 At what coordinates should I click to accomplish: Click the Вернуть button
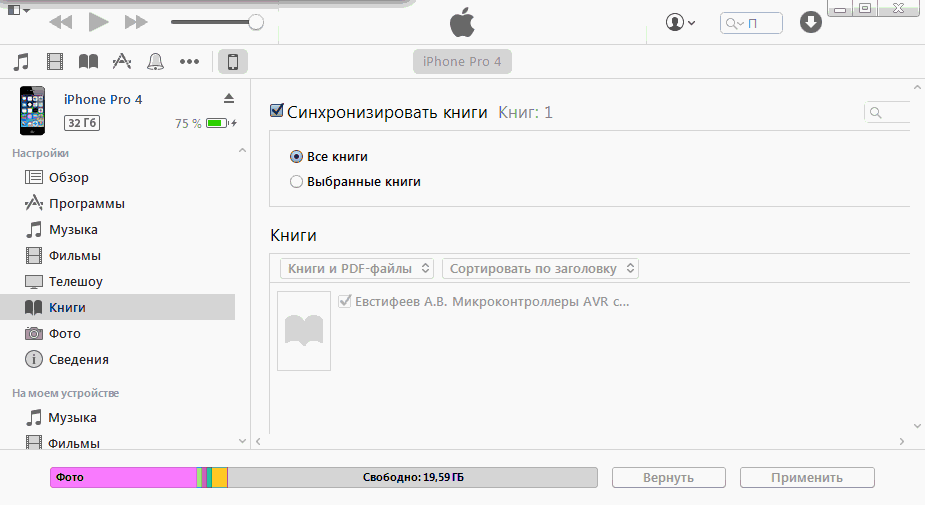[x=668, y=477]
